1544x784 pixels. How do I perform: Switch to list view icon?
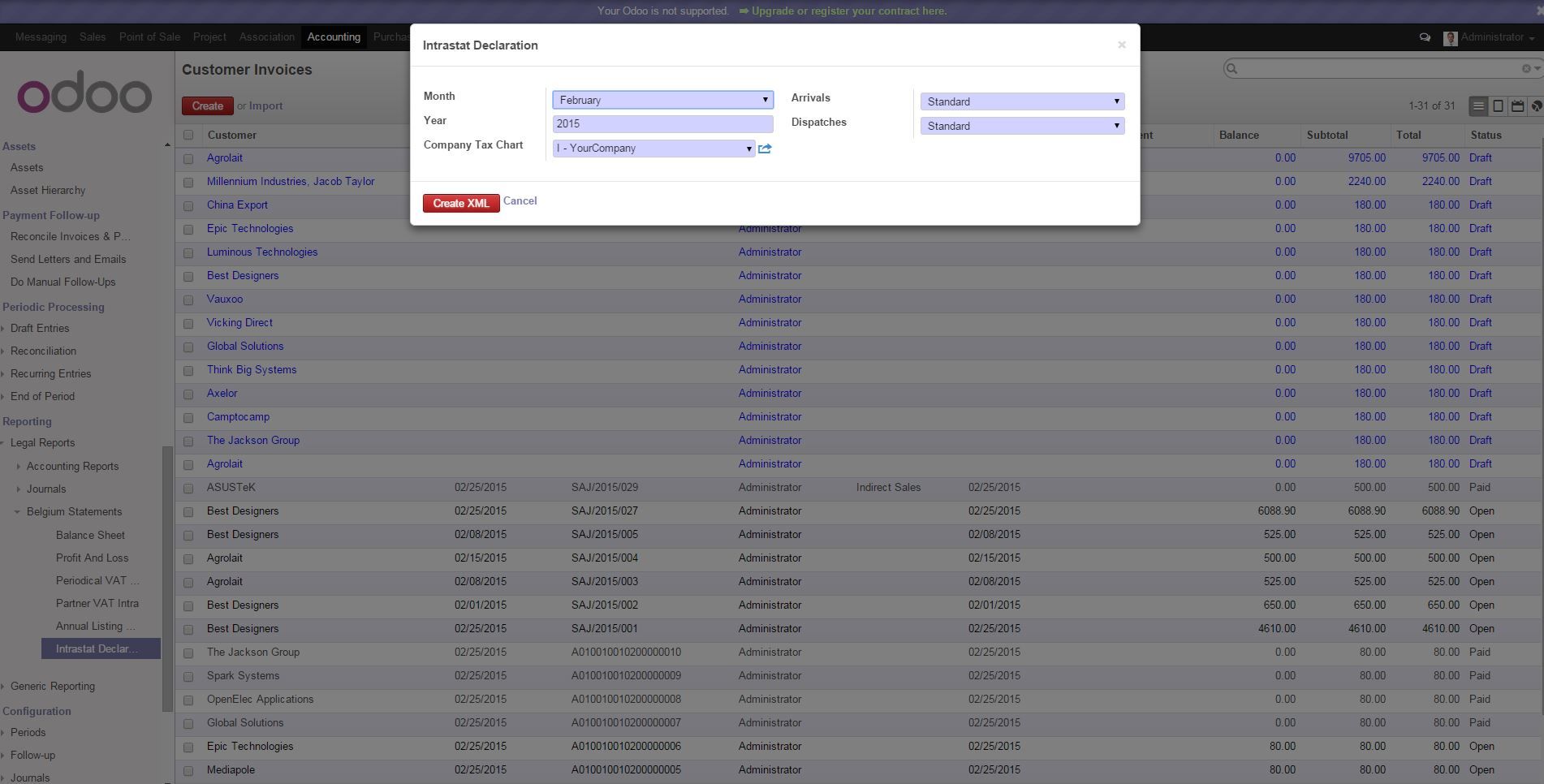[1478, 106]
